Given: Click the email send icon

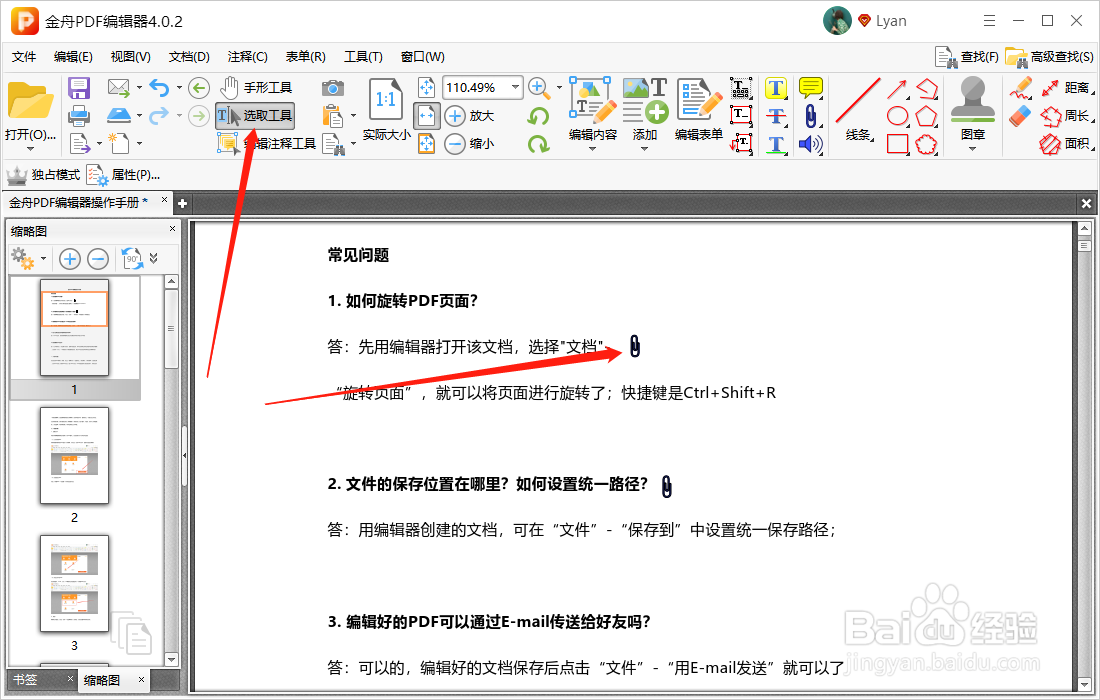Looking at the screenshot, I should tap(119, 88).
